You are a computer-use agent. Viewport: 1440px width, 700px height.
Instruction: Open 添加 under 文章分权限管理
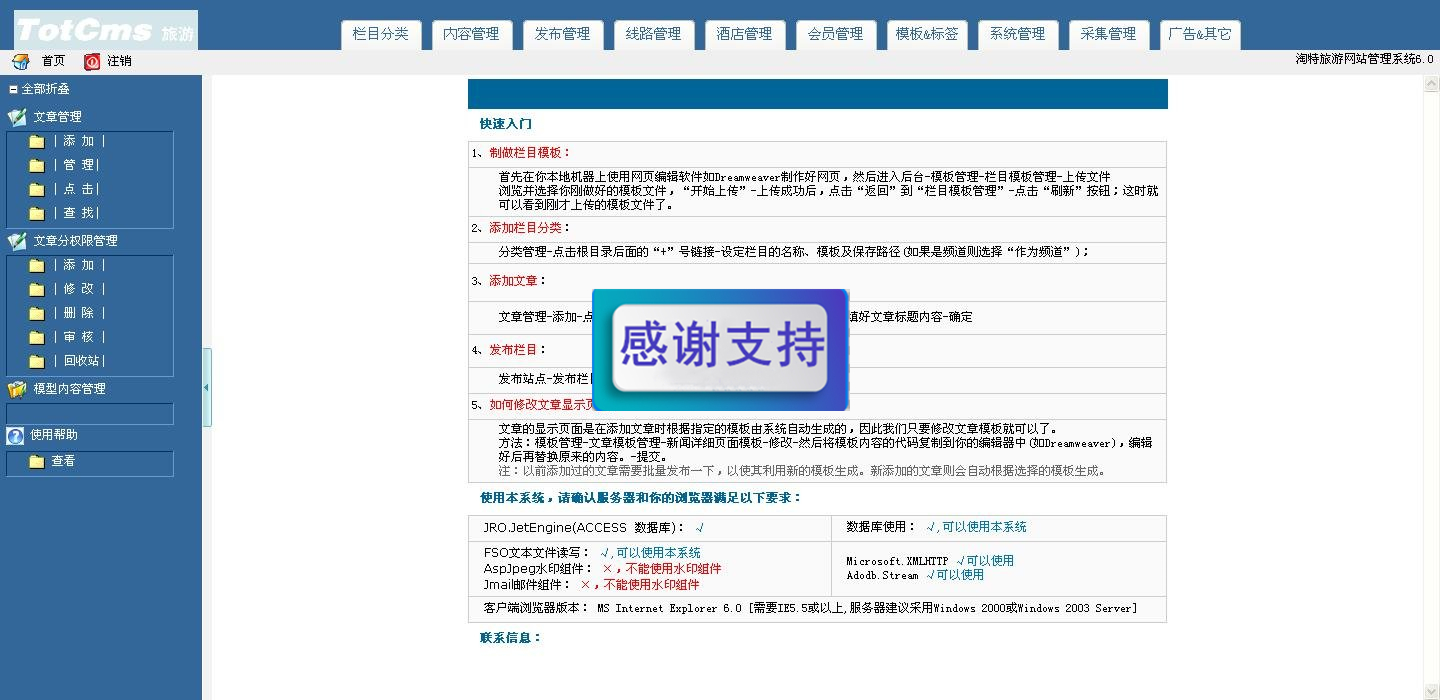click(79, 265)
